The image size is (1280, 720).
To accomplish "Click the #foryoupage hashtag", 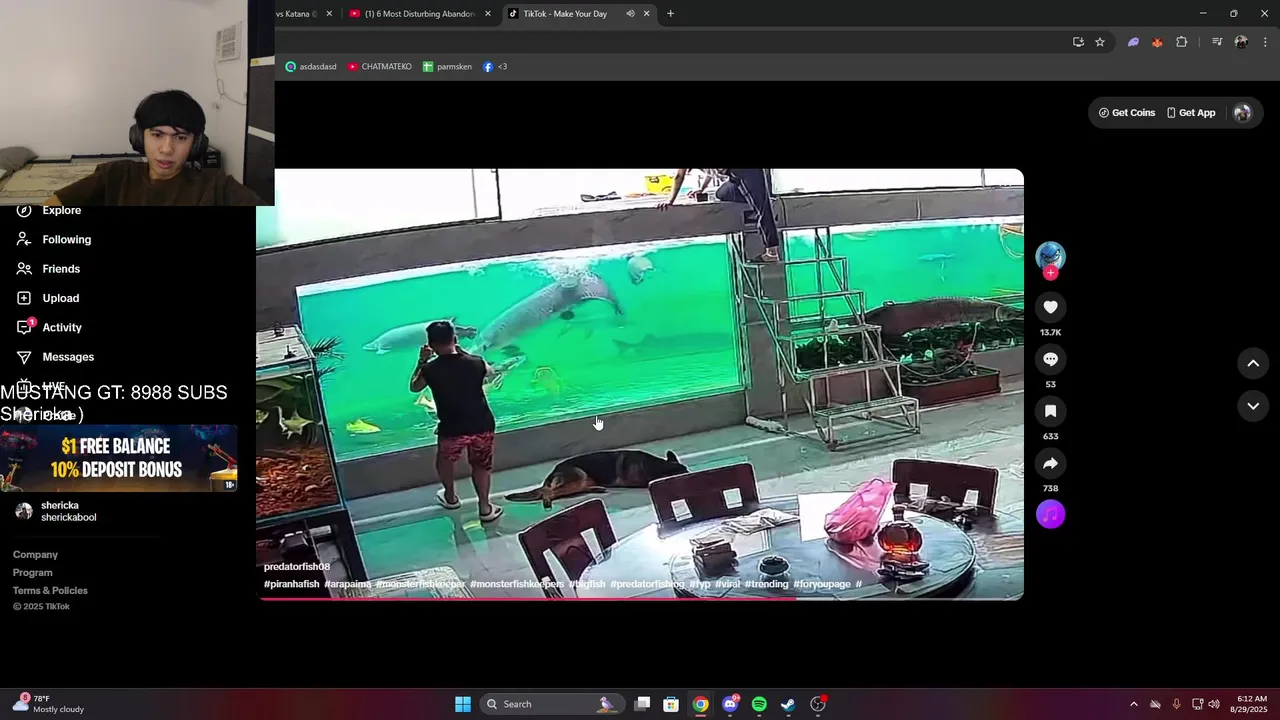I will point(822,584).
